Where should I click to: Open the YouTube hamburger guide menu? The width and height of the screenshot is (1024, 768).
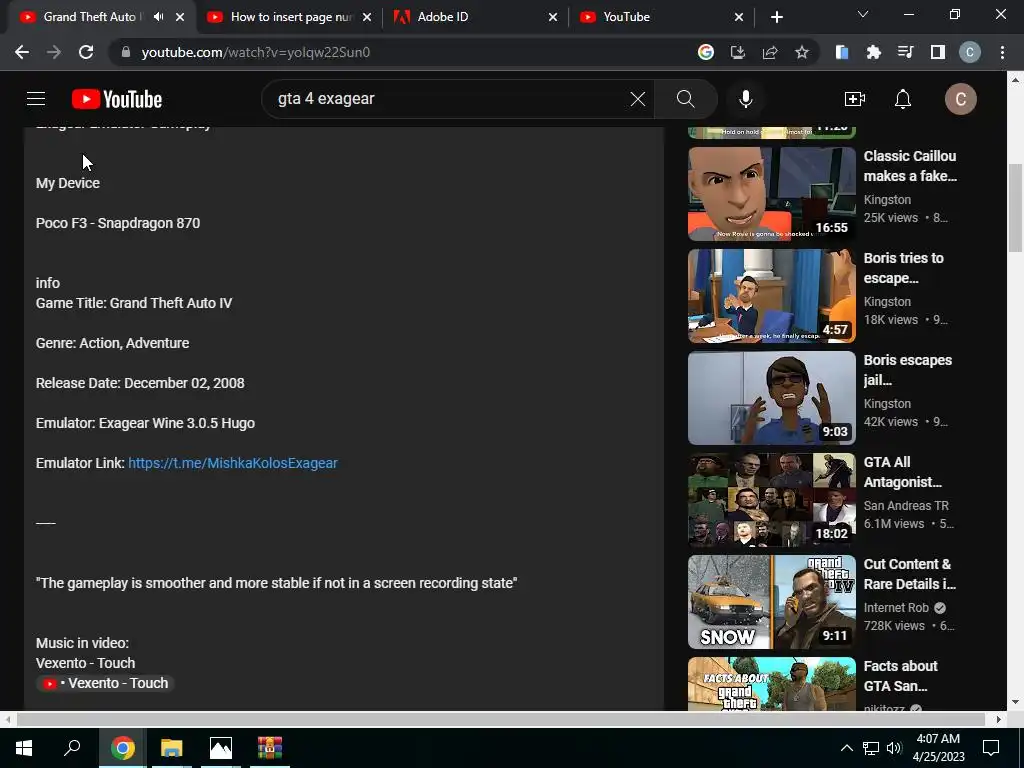click(36, 99)
